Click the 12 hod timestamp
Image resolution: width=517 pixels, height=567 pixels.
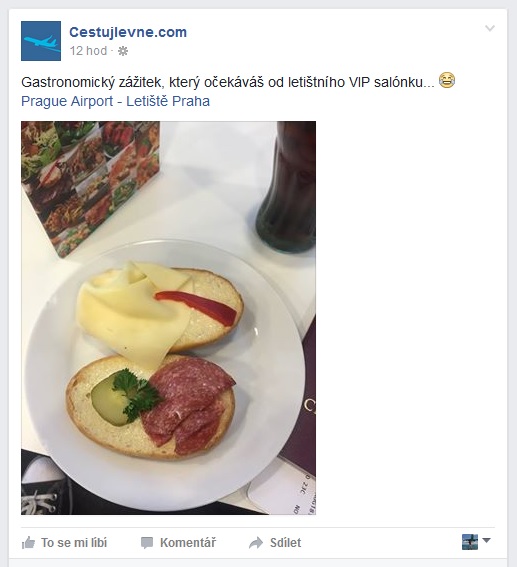89,51
